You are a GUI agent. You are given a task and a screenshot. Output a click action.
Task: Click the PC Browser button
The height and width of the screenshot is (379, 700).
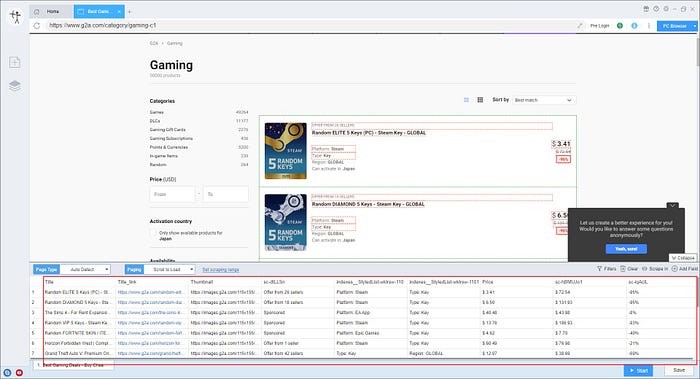point(674,26)
